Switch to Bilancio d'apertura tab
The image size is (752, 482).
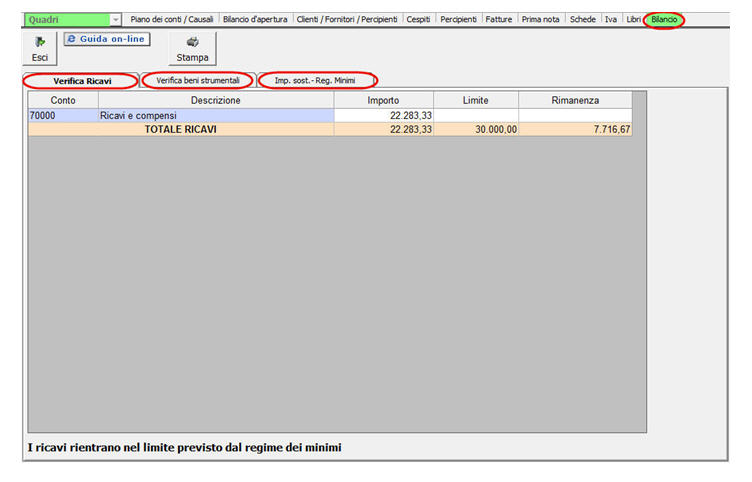[255, 20]
